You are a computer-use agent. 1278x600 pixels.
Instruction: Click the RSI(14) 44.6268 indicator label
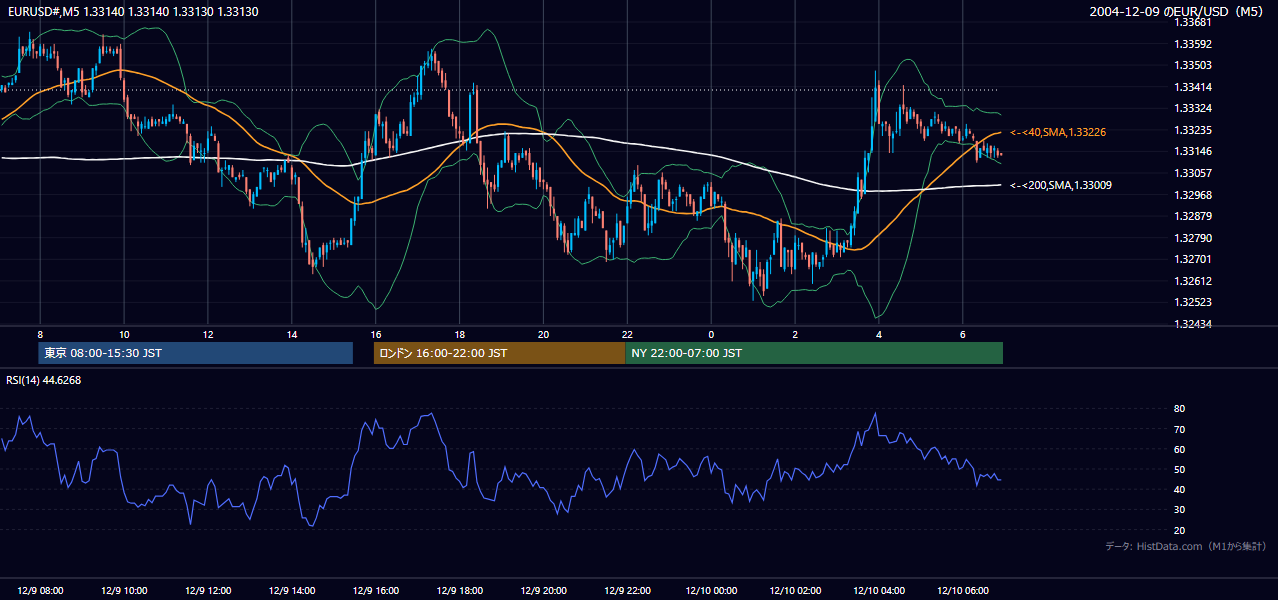(x=44, y=380)
